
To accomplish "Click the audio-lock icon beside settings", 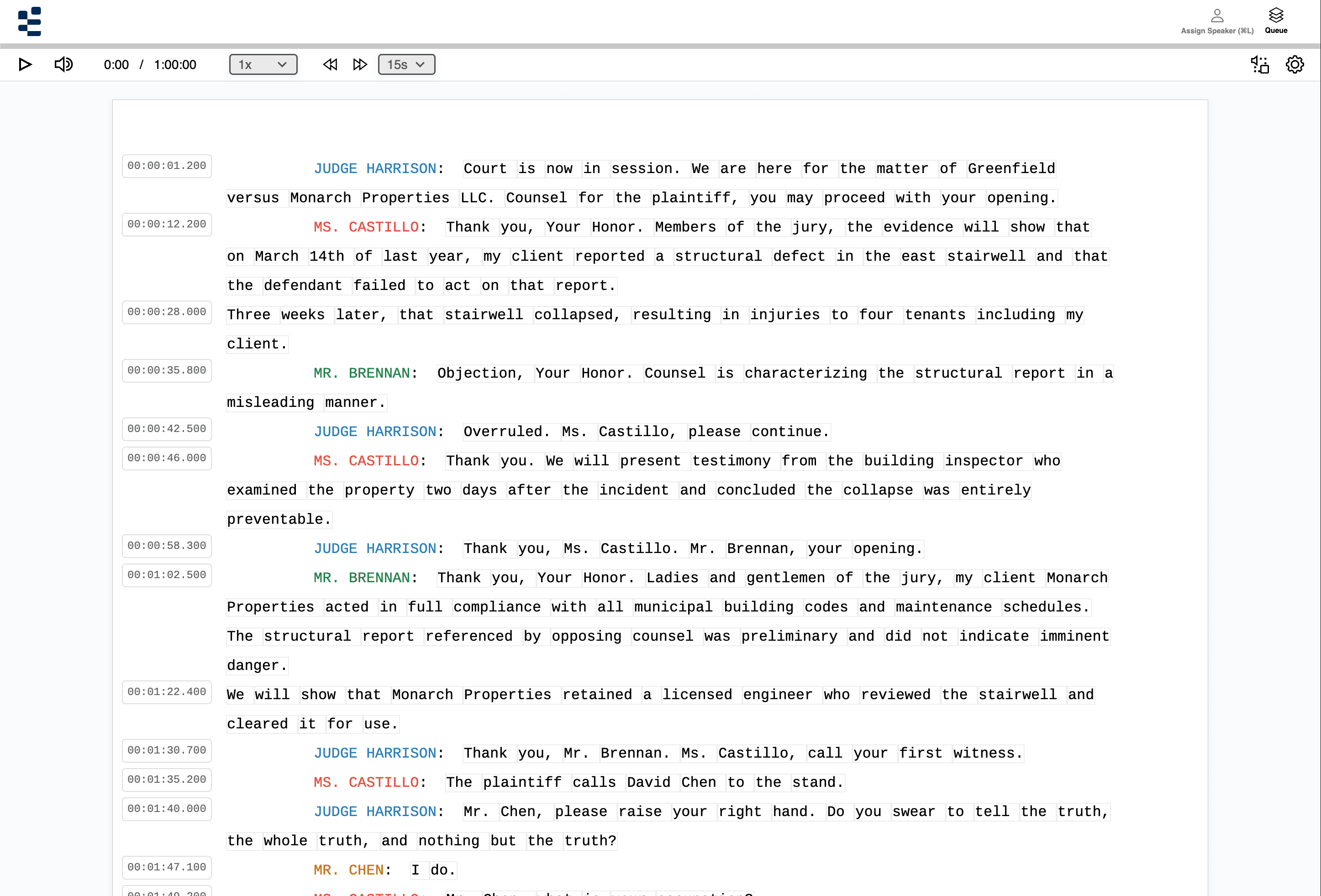I will (x=1260, y=65).
